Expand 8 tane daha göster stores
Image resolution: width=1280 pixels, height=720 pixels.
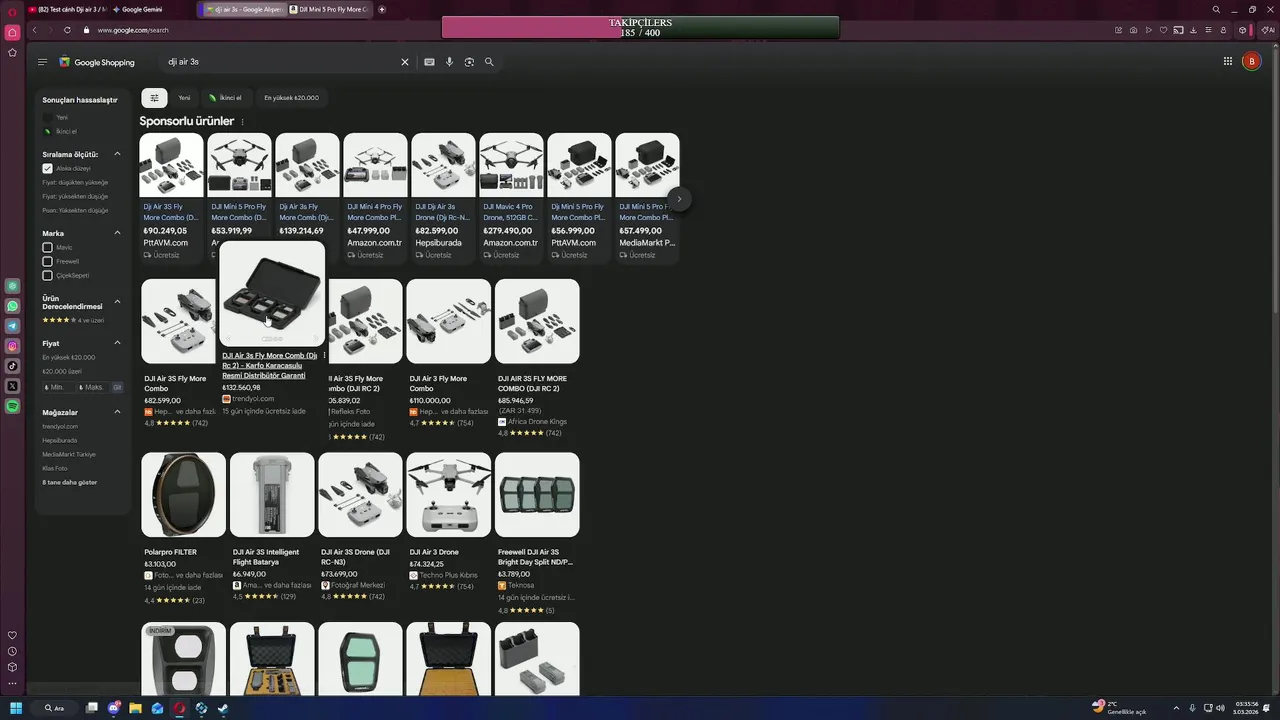tap(69, 482)
